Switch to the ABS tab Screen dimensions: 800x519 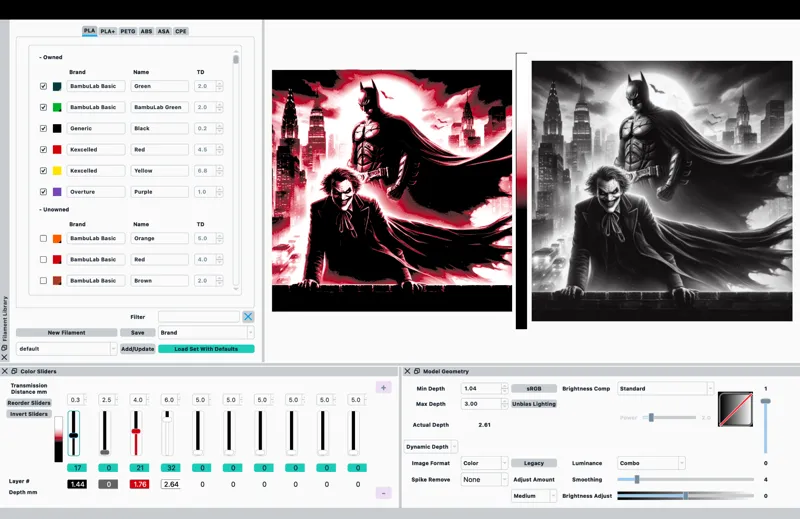point(146,31)
